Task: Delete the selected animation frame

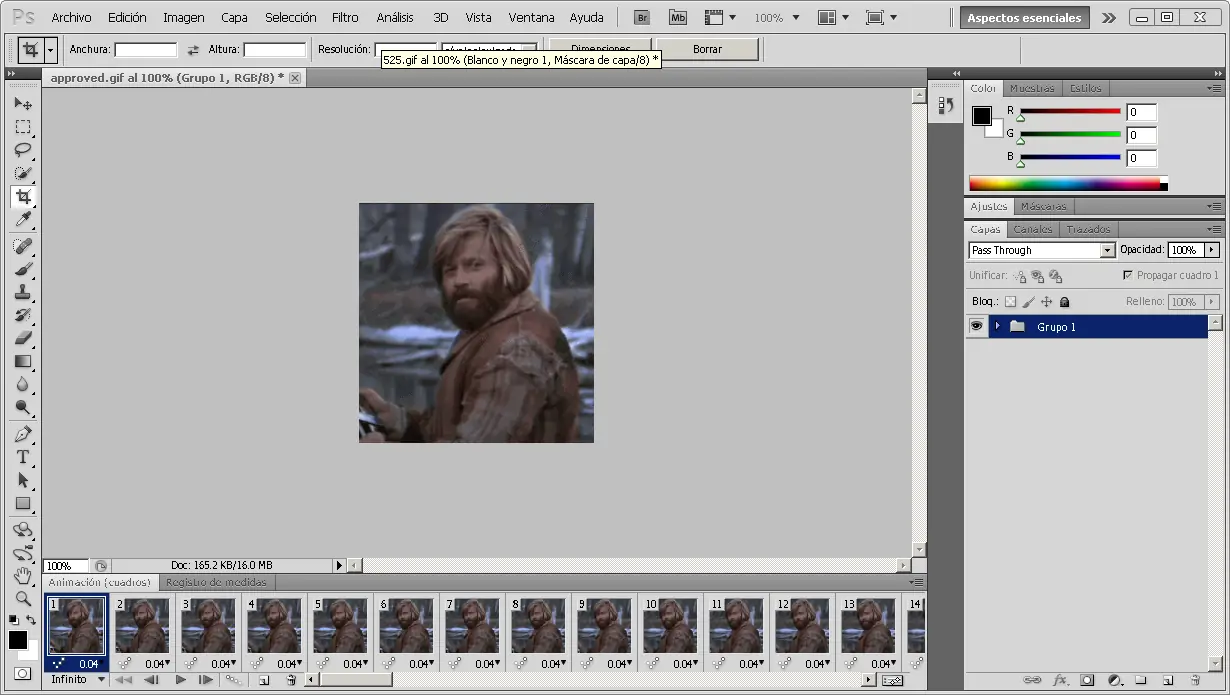Action: (x=291, y=680)
